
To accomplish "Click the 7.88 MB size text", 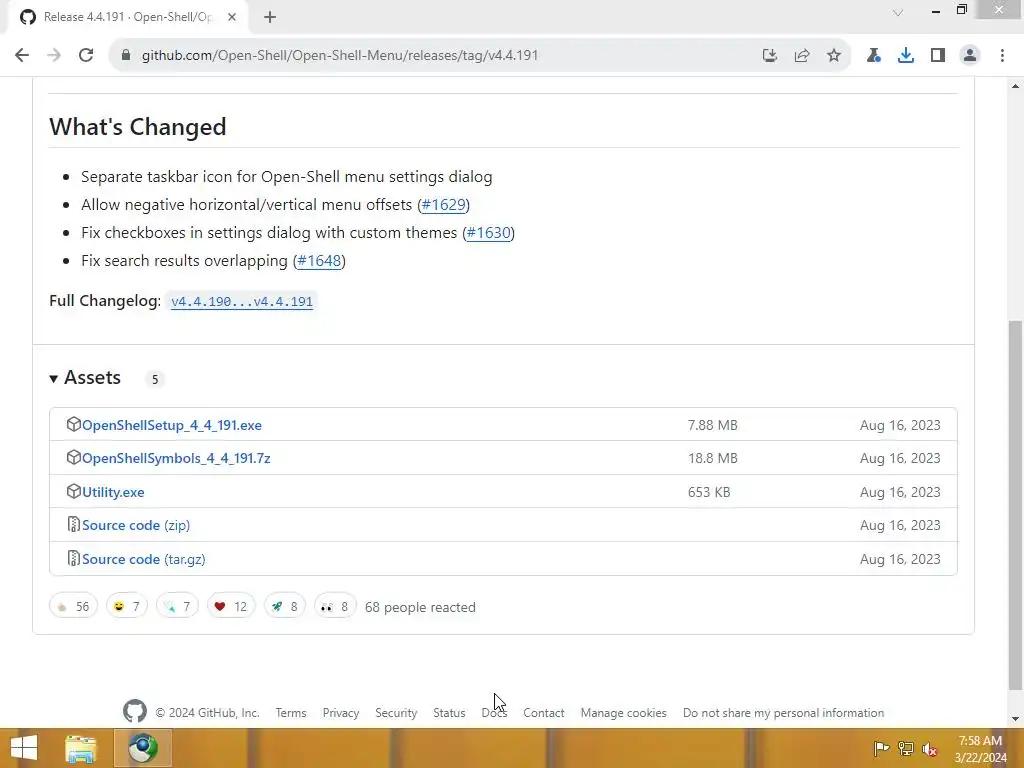I will (x=712, y=425).
